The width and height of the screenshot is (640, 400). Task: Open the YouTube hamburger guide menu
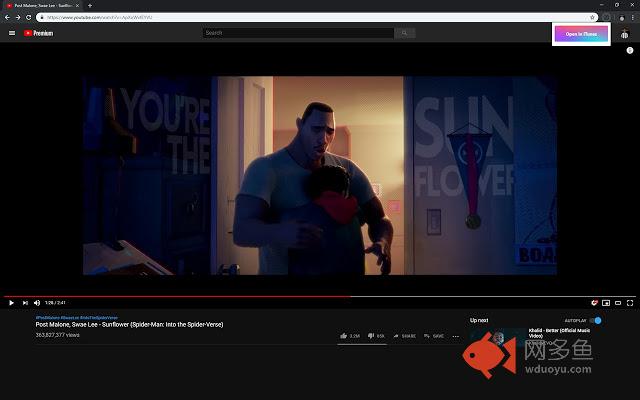click(x=12, y=33)
